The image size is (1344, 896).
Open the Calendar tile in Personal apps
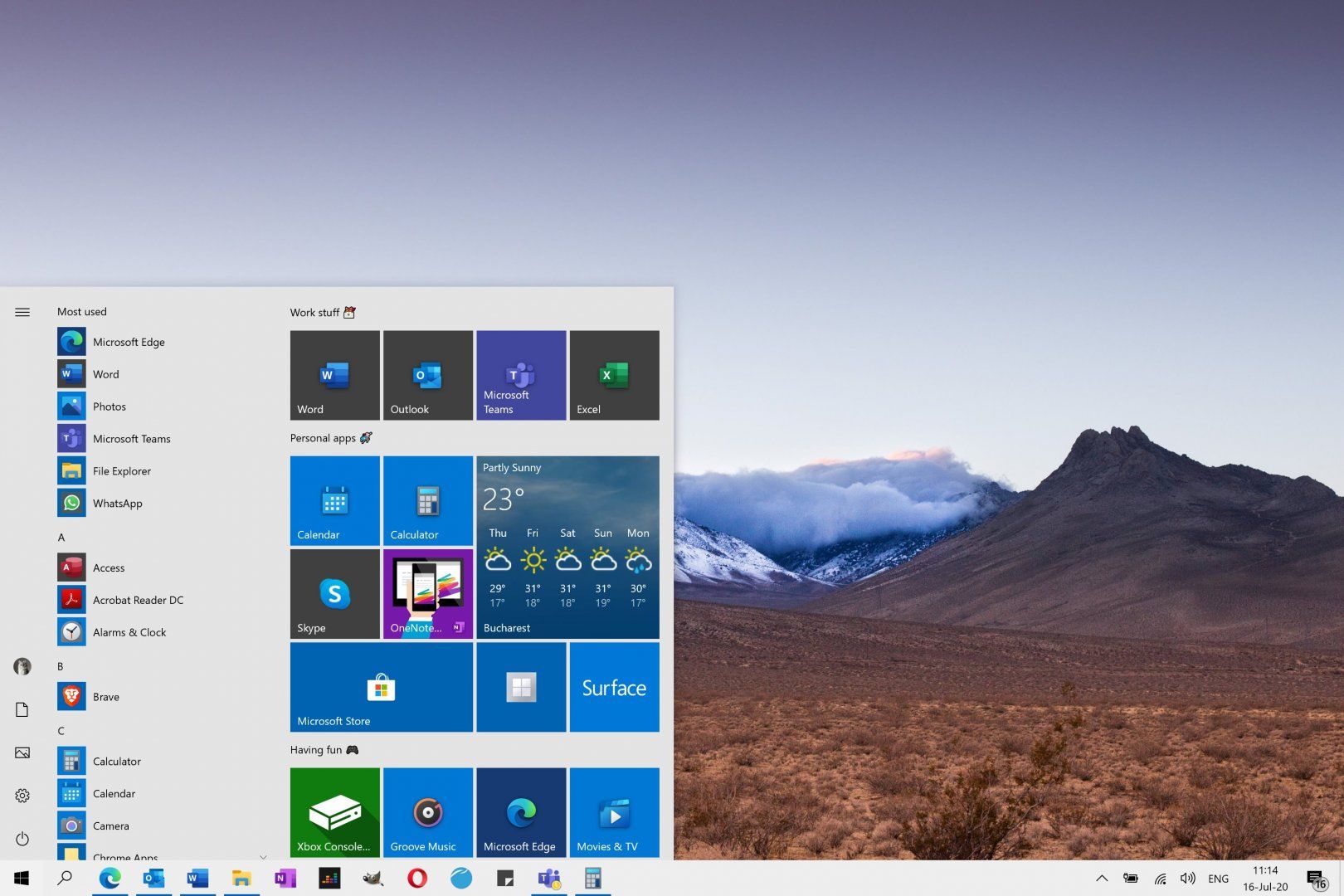(335, 500)
